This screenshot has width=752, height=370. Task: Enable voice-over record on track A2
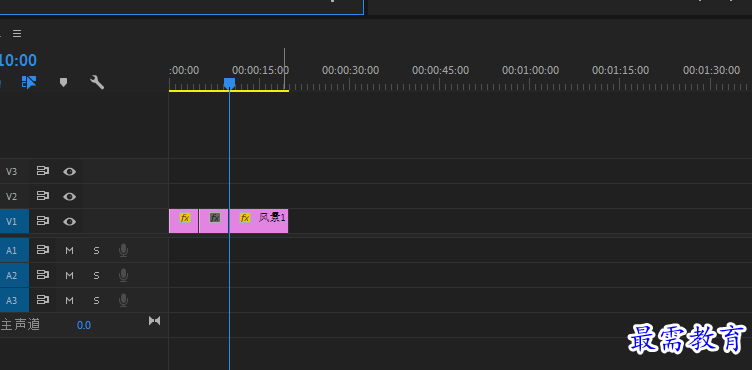point(123,275)
